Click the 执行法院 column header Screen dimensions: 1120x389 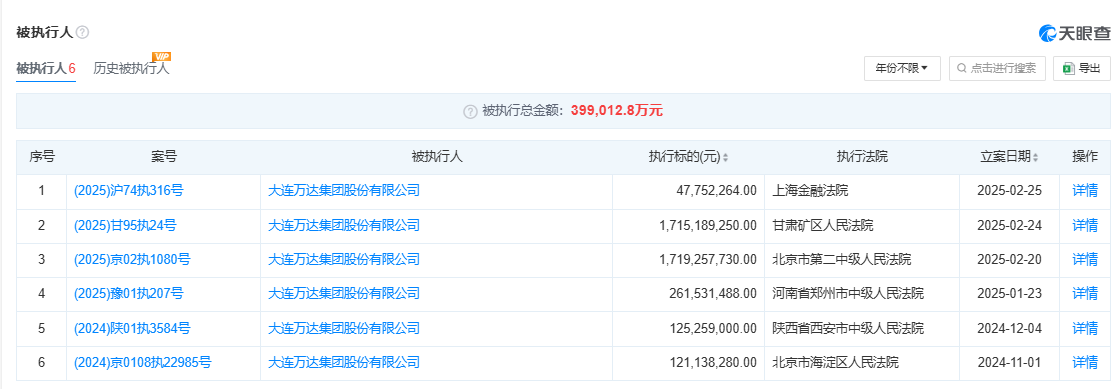[862, 158]
